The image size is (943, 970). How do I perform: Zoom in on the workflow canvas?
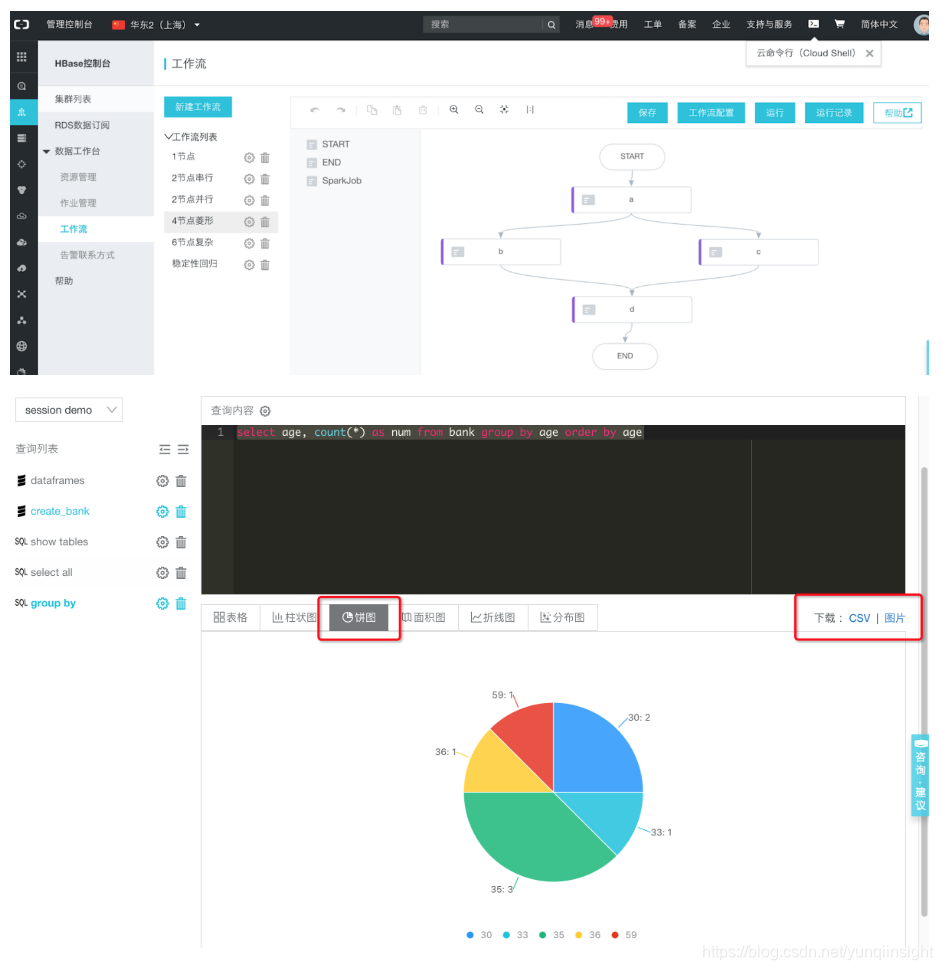(x=454, y=109)
